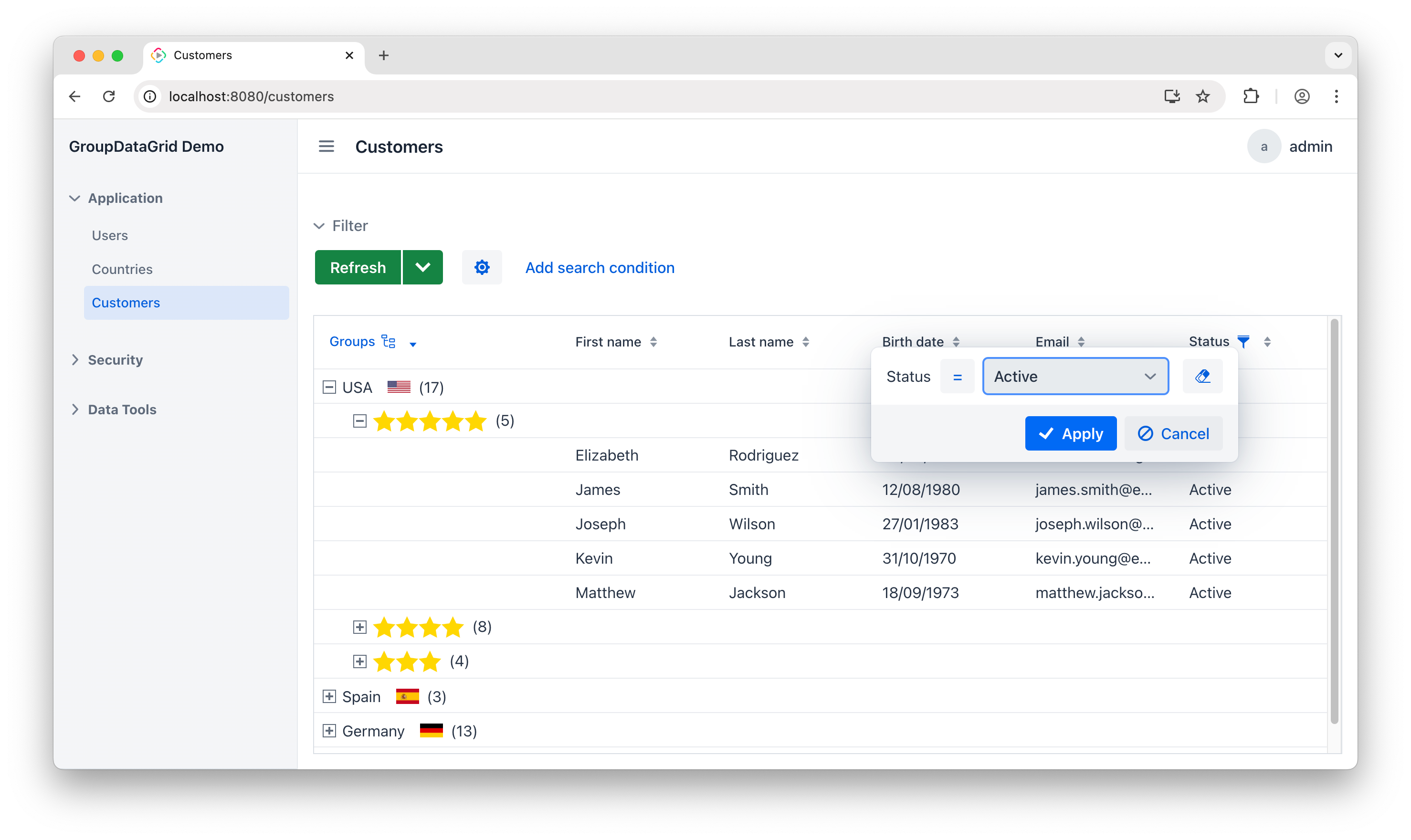1411x840 pixels.
Task: Expand the Security menu section
Action: tap(115, 360)
